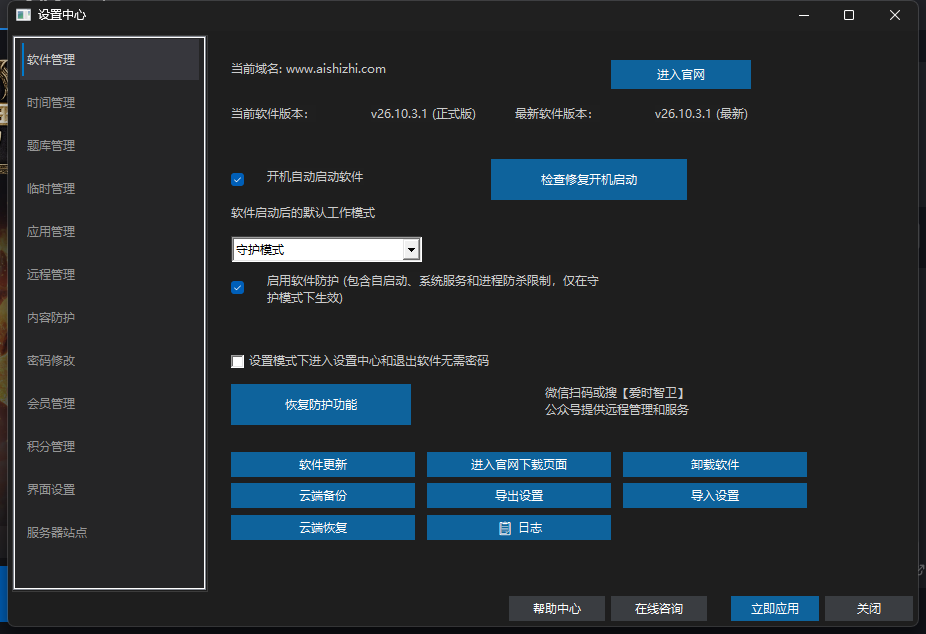Close the 设置中心 window
The width and height of the screenshot is (926, 634).
tap(895, 15)
